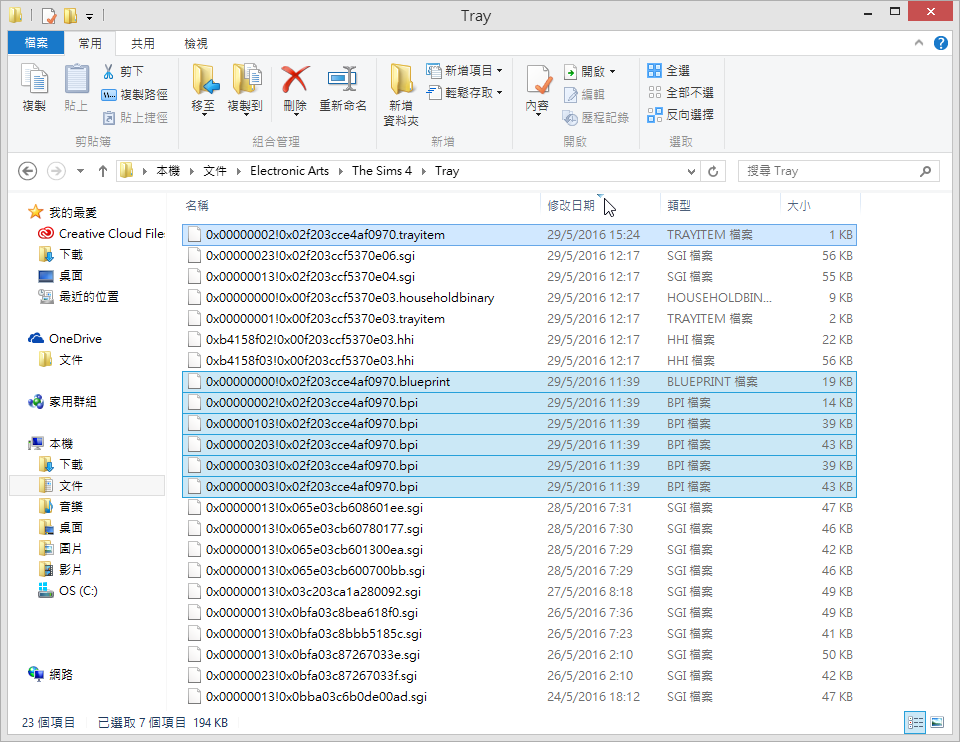Click the Back navigation arrow
Viewport: 960px width, 742px height.
(x=28, y=171)
